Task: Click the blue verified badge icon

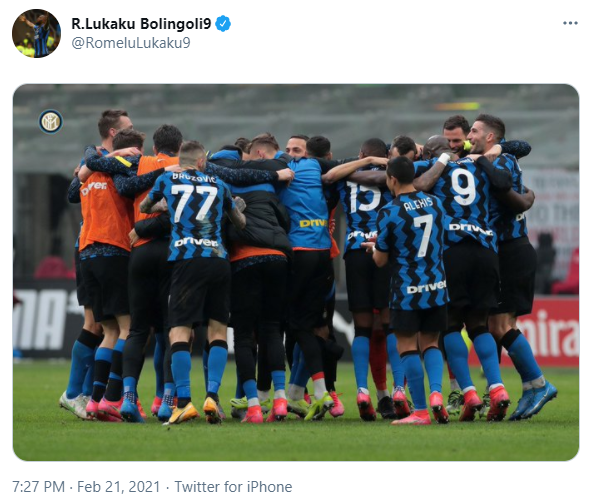Action: [223, 24]
